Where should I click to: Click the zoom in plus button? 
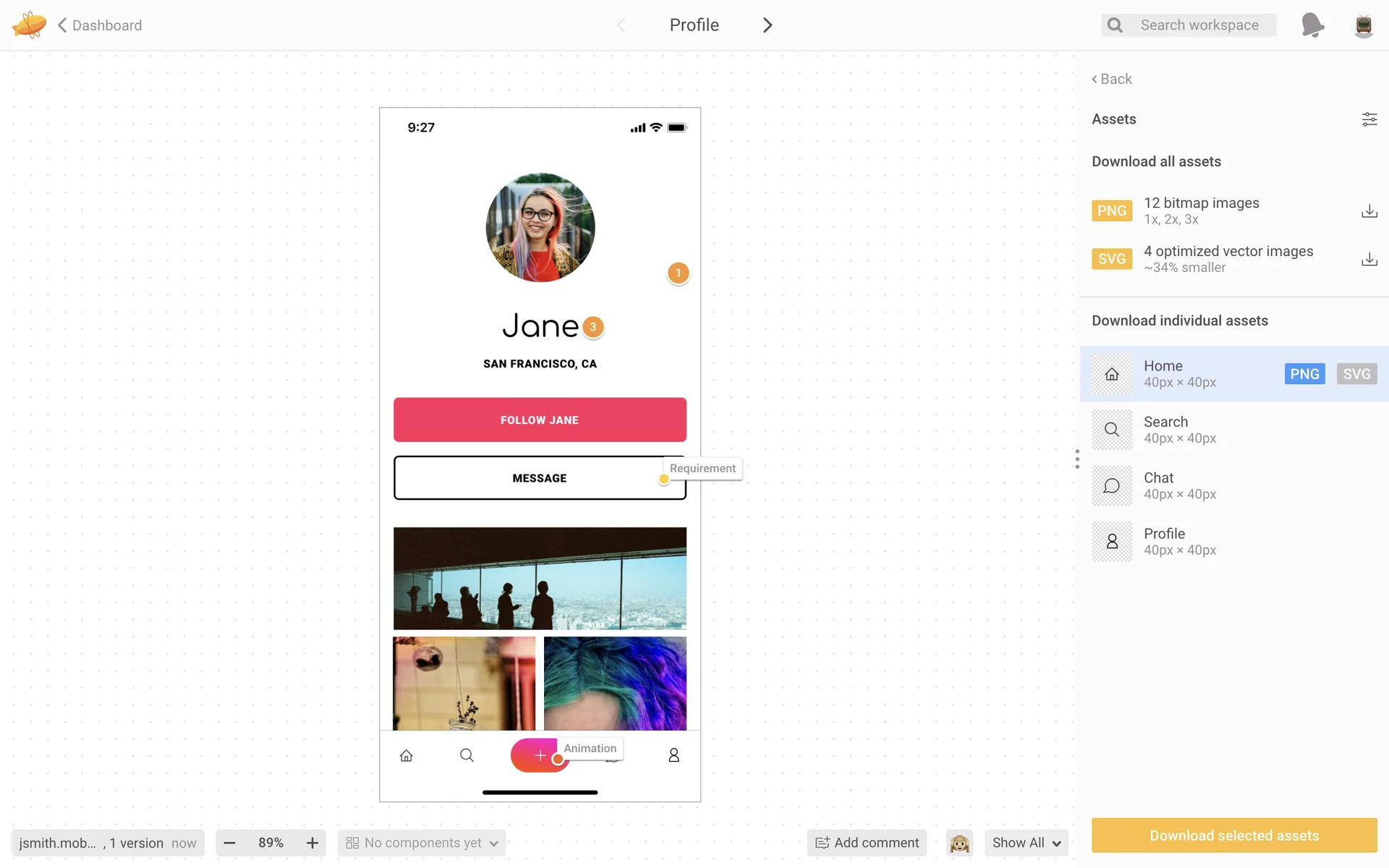[x=313, y=843]
